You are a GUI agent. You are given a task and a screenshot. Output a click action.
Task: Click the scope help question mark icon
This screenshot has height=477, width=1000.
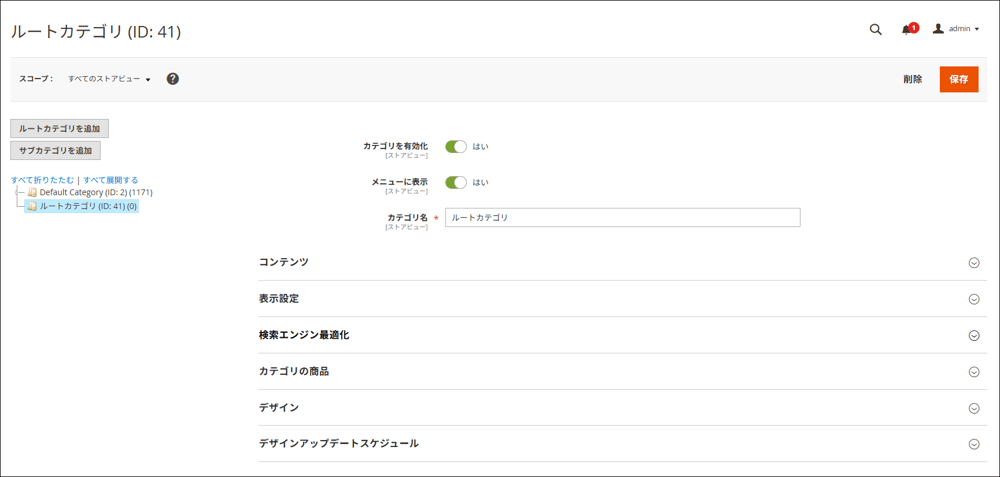point(172,79)
